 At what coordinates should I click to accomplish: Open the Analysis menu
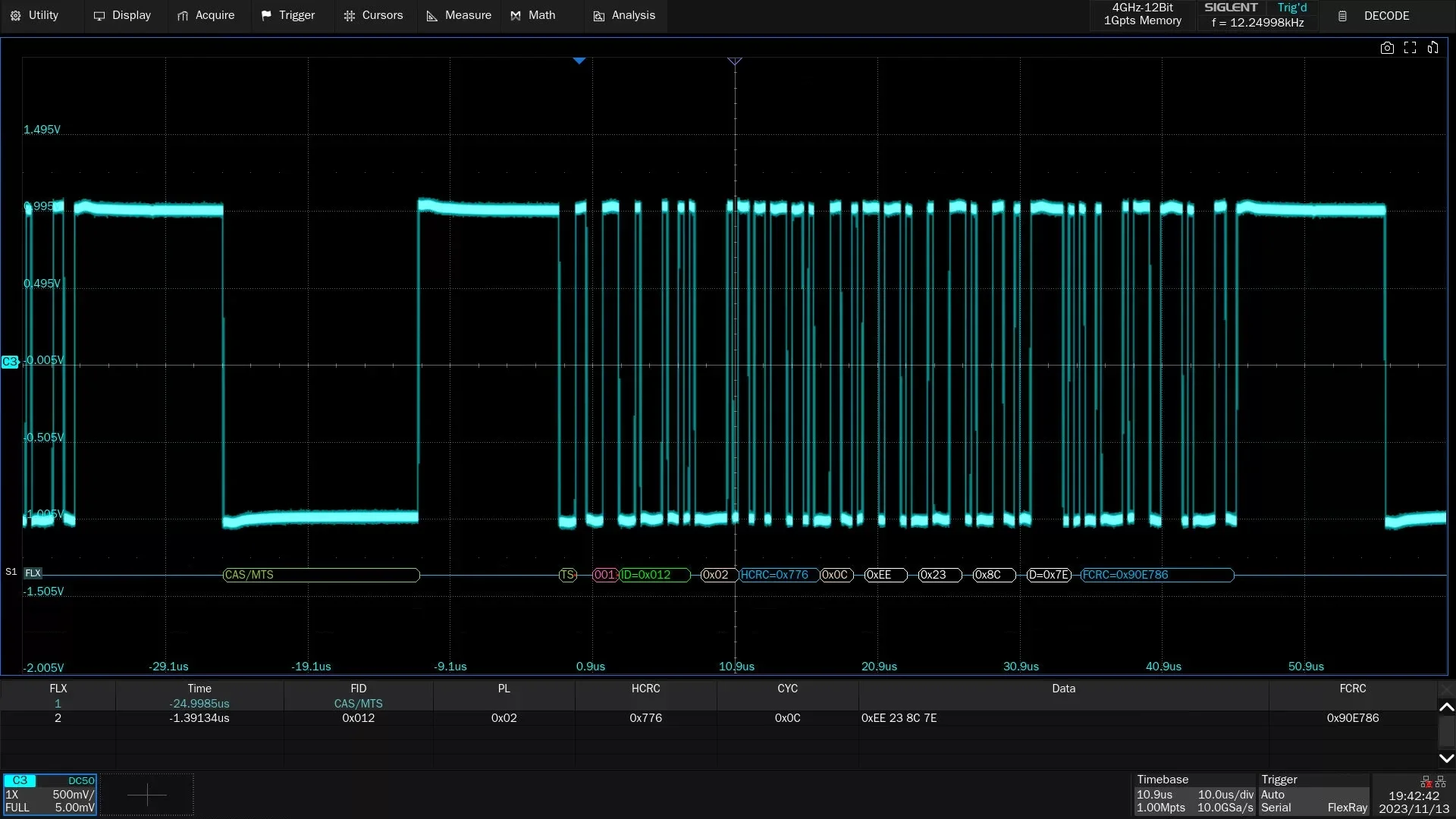pos(623,15)
